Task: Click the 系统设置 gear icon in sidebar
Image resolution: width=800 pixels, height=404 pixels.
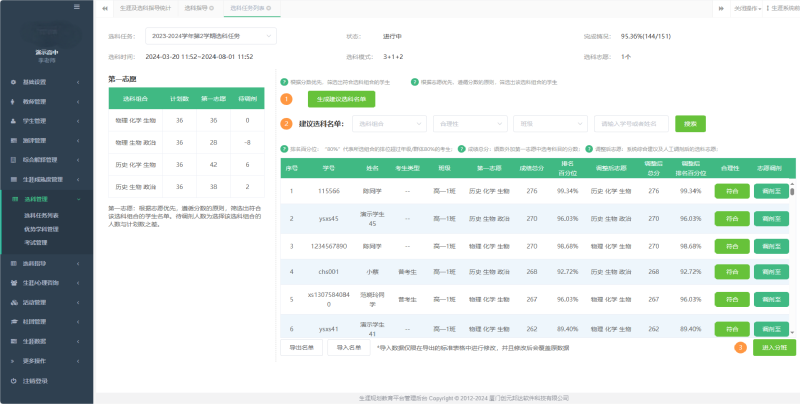Action: pos(13,81)
